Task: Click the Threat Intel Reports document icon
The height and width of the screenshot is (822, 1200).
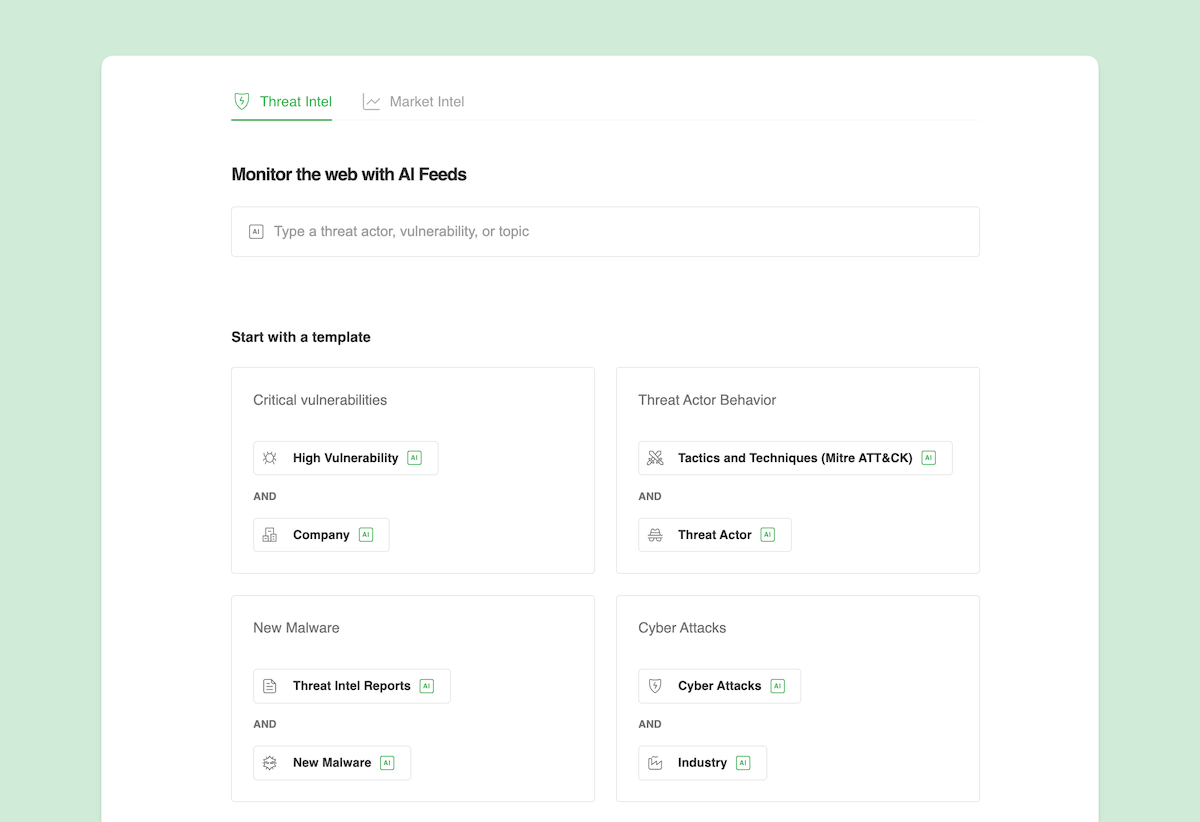Action: tap(270, 686)
